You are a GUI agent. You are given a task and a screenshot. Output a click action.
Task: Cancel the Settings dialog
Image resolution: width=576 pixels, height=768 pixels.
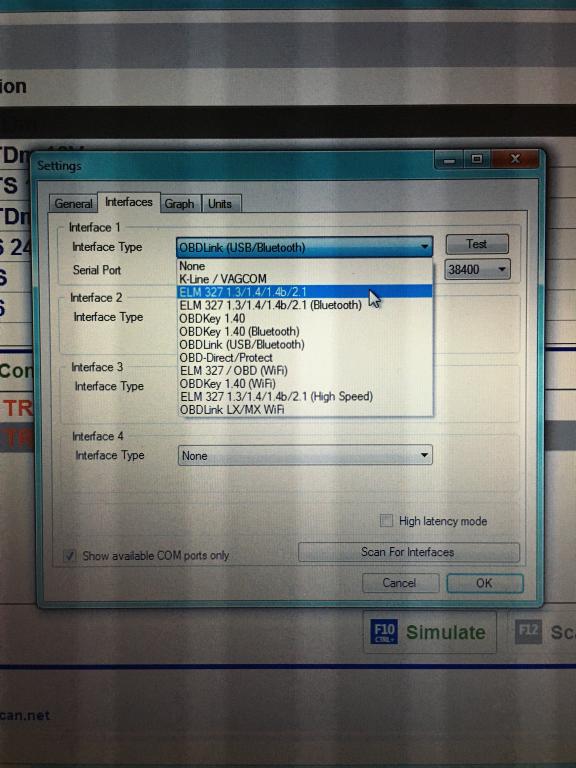(400, 583)
